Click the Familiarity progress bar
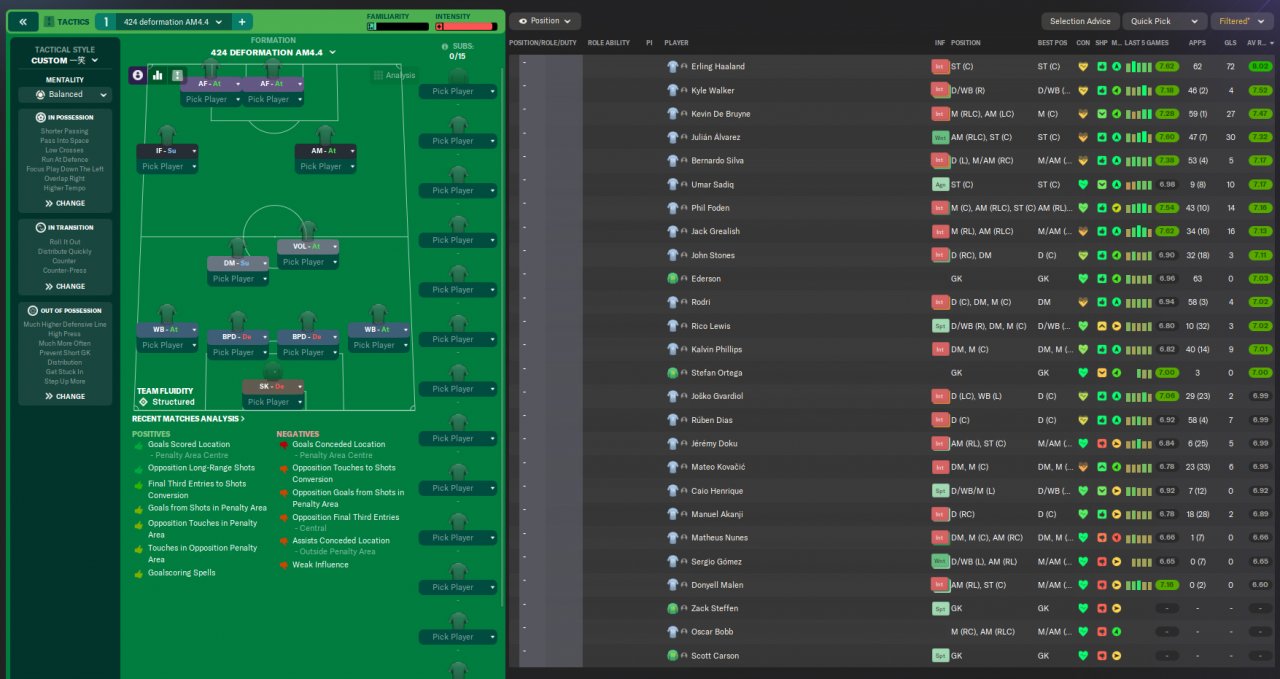 coord(397,26)
